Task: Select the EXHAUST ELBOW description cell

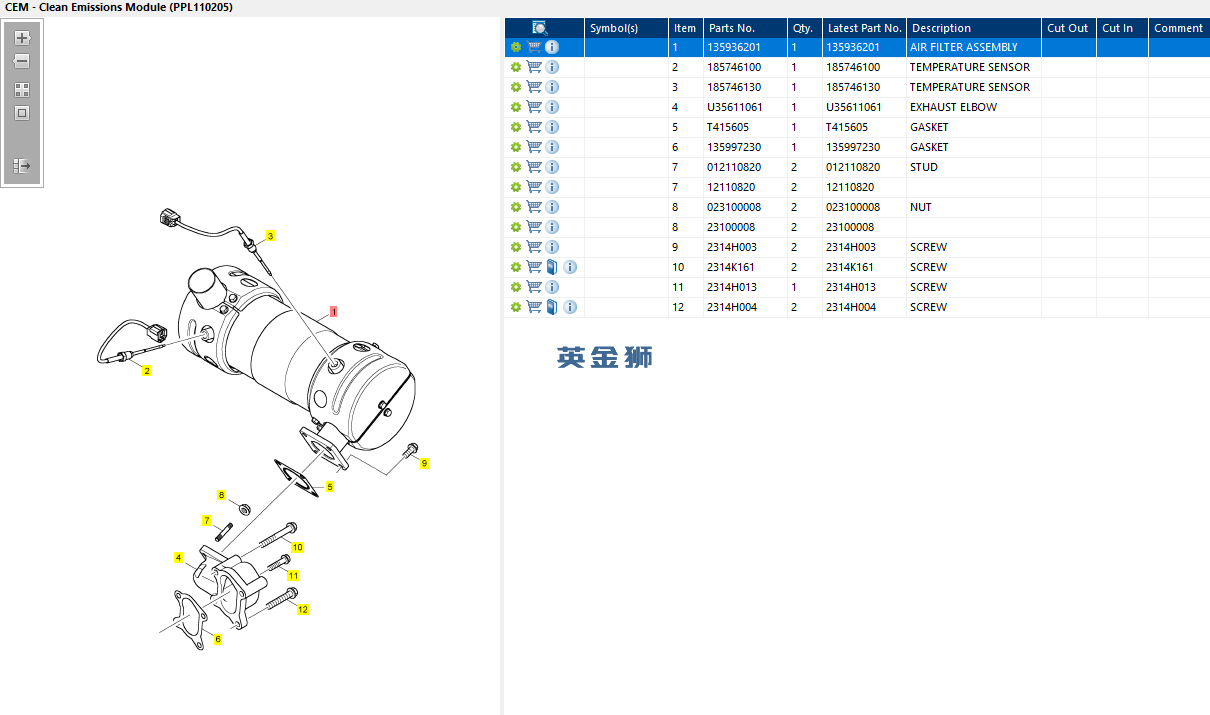Action: coord(974,107)
